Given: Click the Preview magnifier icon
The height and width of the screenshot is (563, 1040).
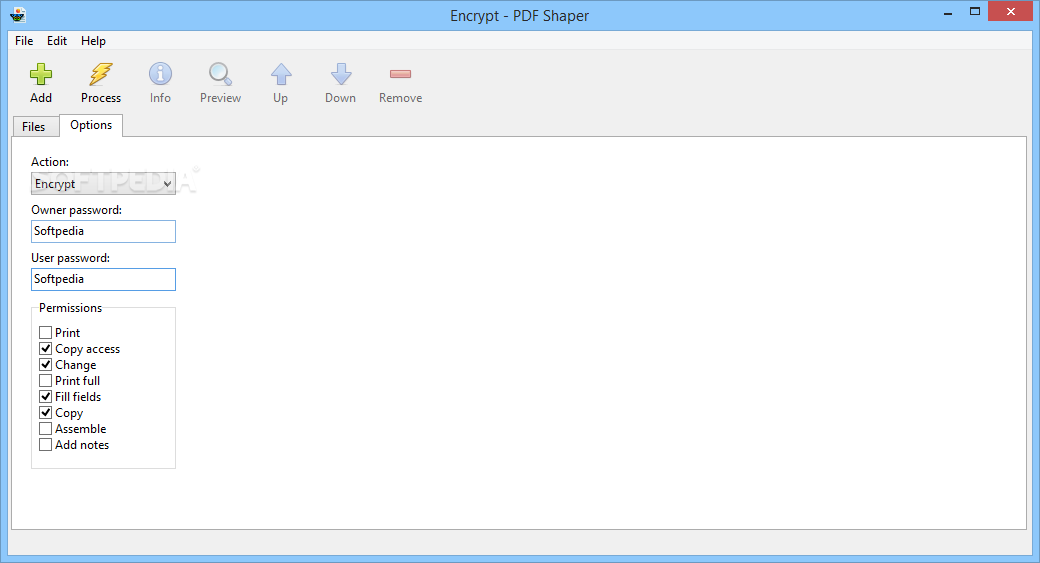Looking at the screenshot, I should click(x=220, y=74).
